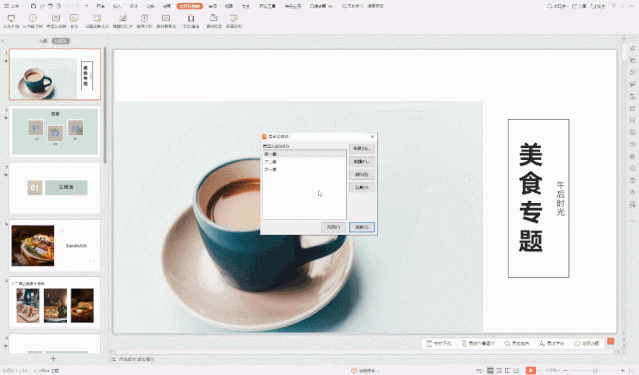Open the View ribbon tab

tap(229, 6)
